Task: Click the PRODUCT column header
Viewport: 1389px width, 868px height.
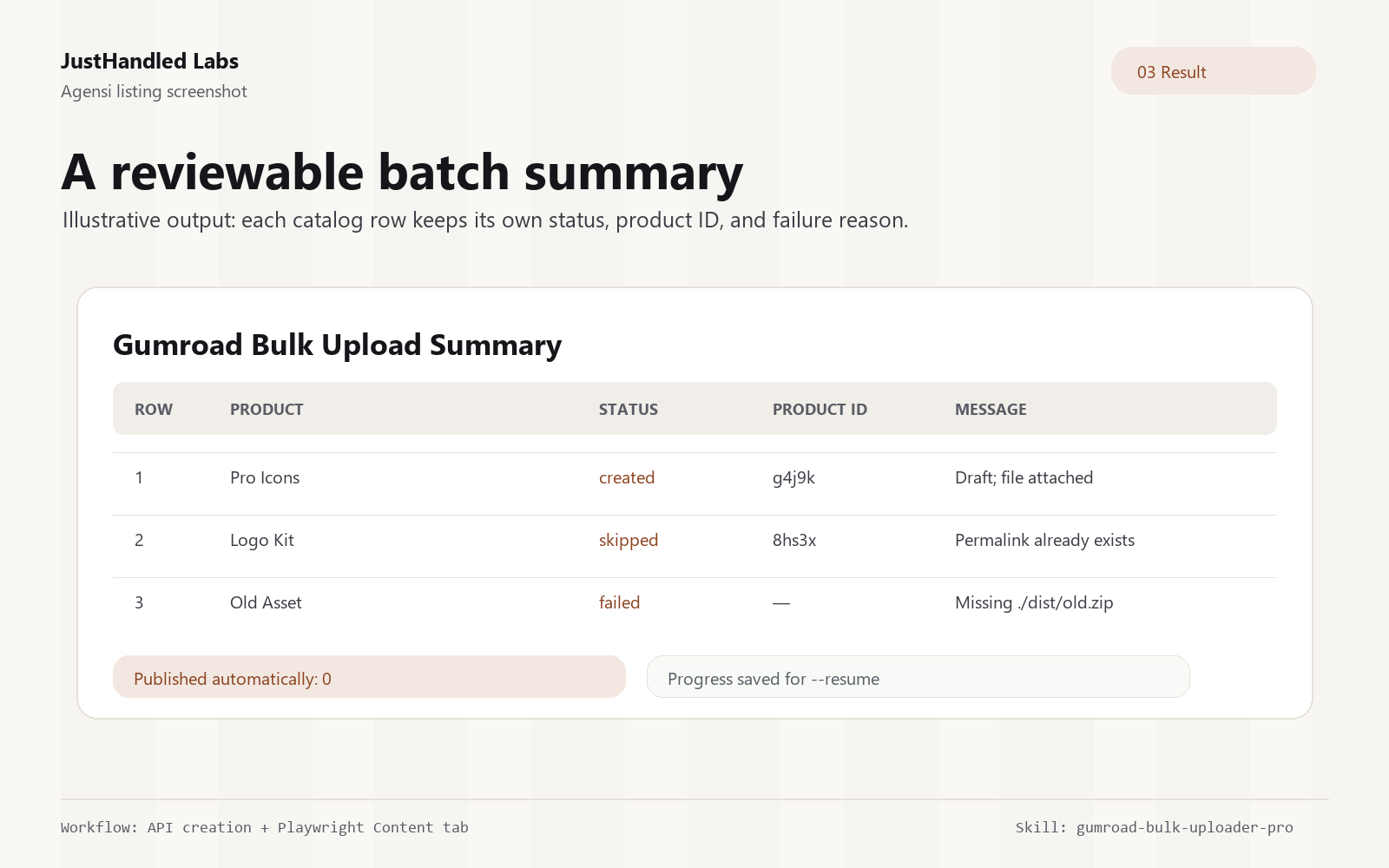Action: pos(267,410)
